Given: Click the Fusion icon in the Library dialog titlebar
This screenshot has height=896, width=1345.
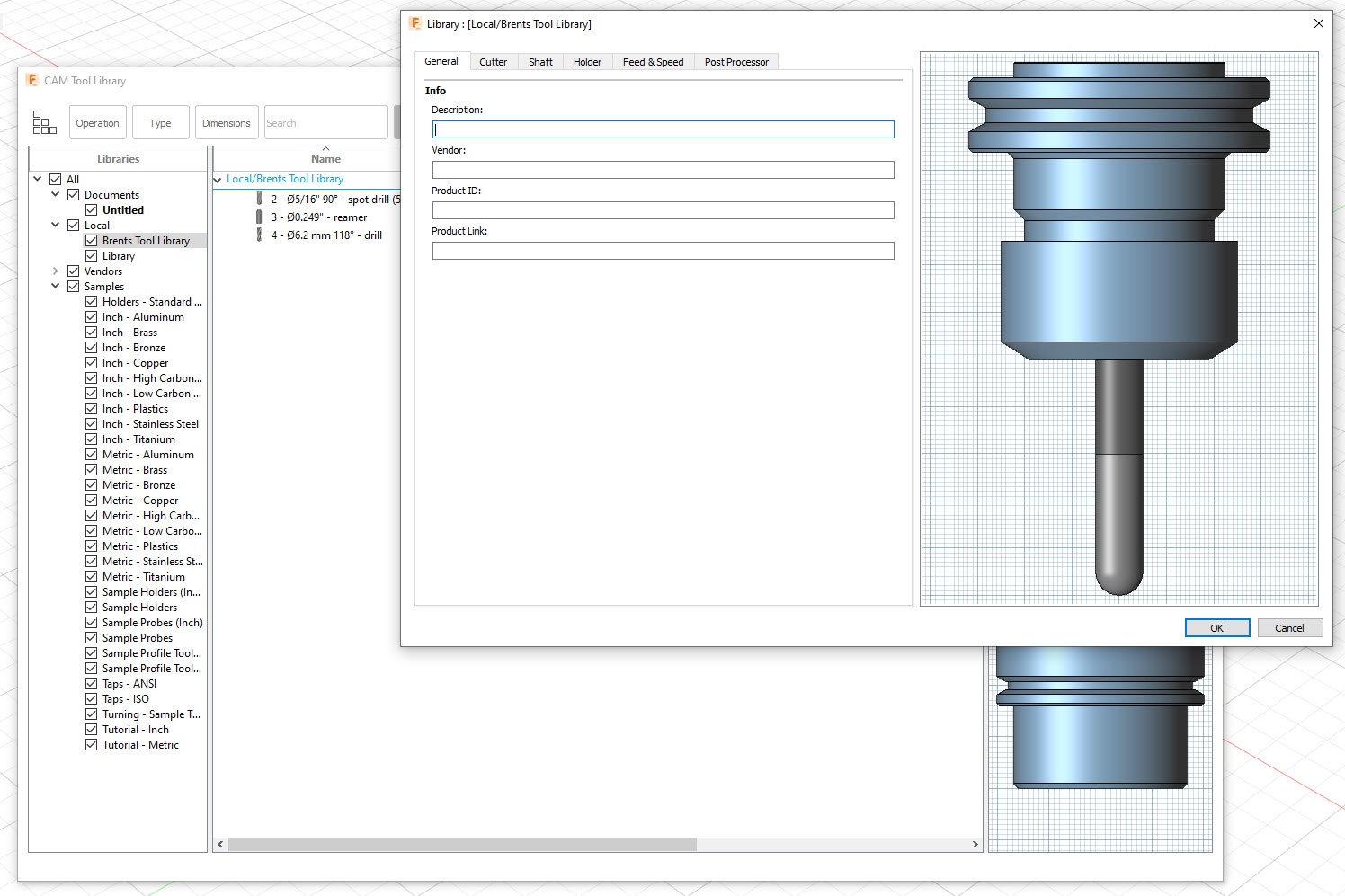Looking at the screenshot, I should click(x=414, y=23).
